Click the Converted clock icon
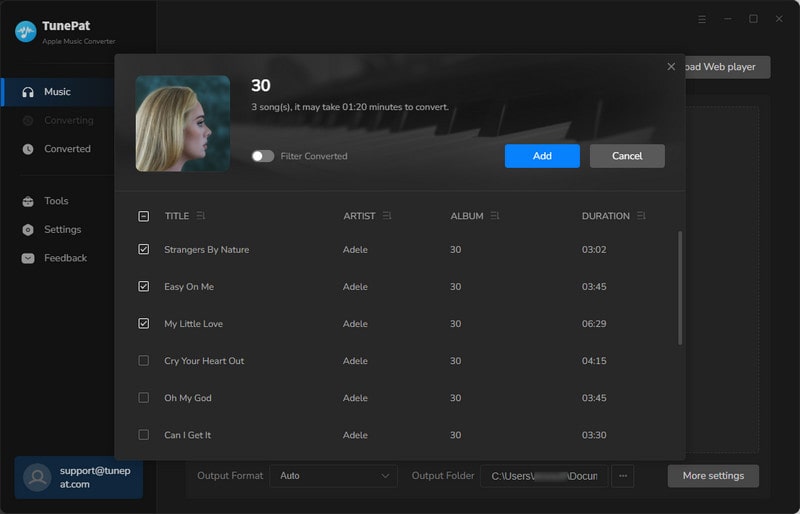 click(28, 149)
